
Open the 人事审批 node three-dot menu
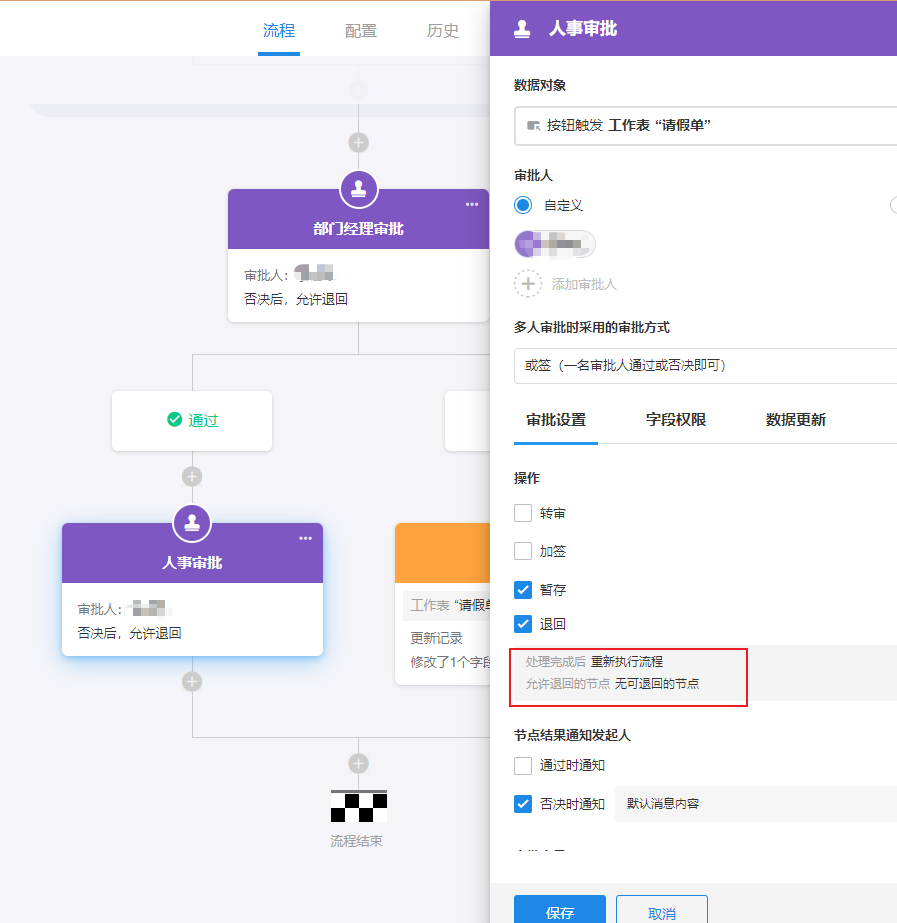click(306, 538)
